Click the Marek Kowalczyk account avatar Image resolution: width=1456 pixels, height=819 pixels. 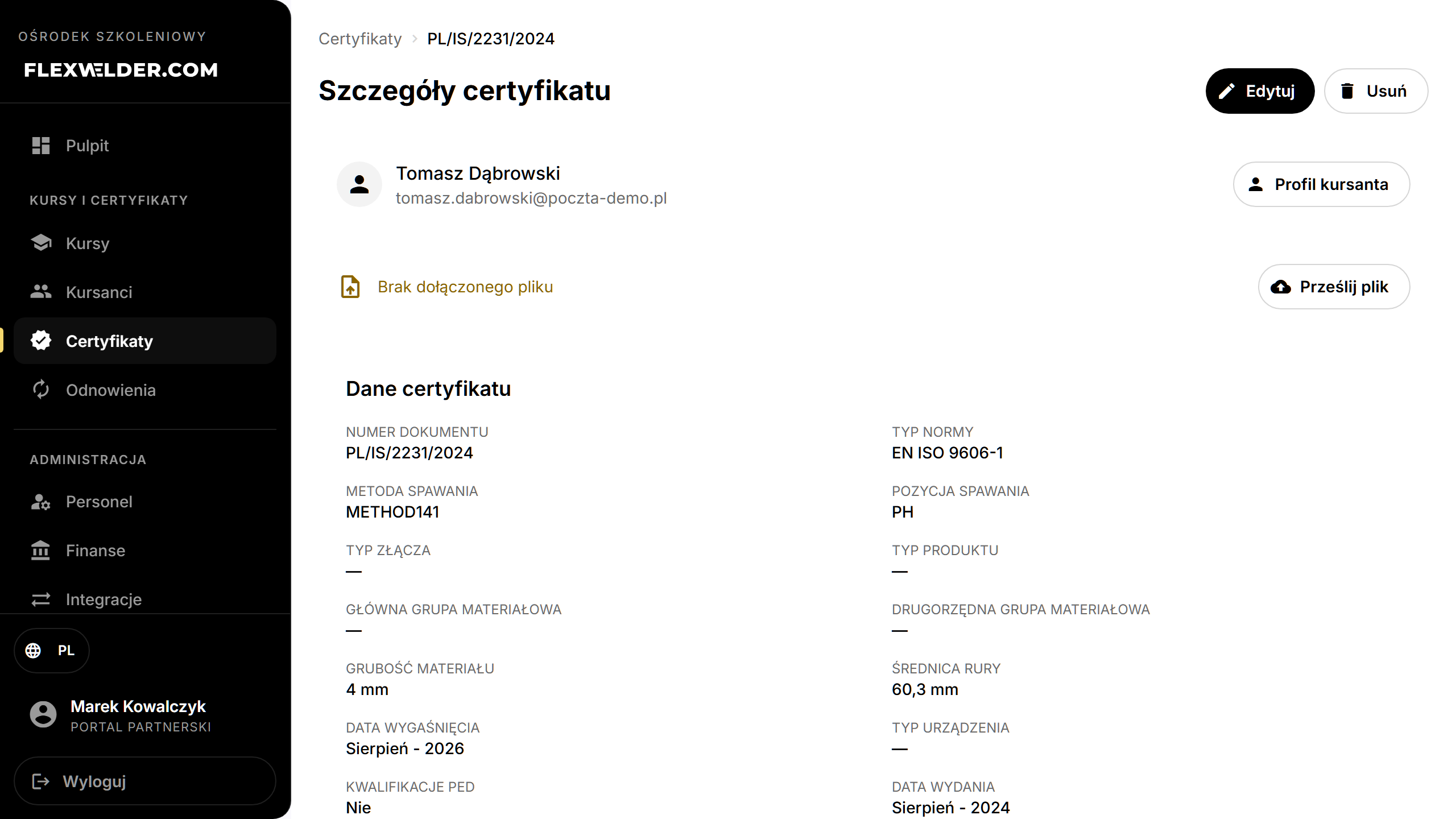point(43,714)
